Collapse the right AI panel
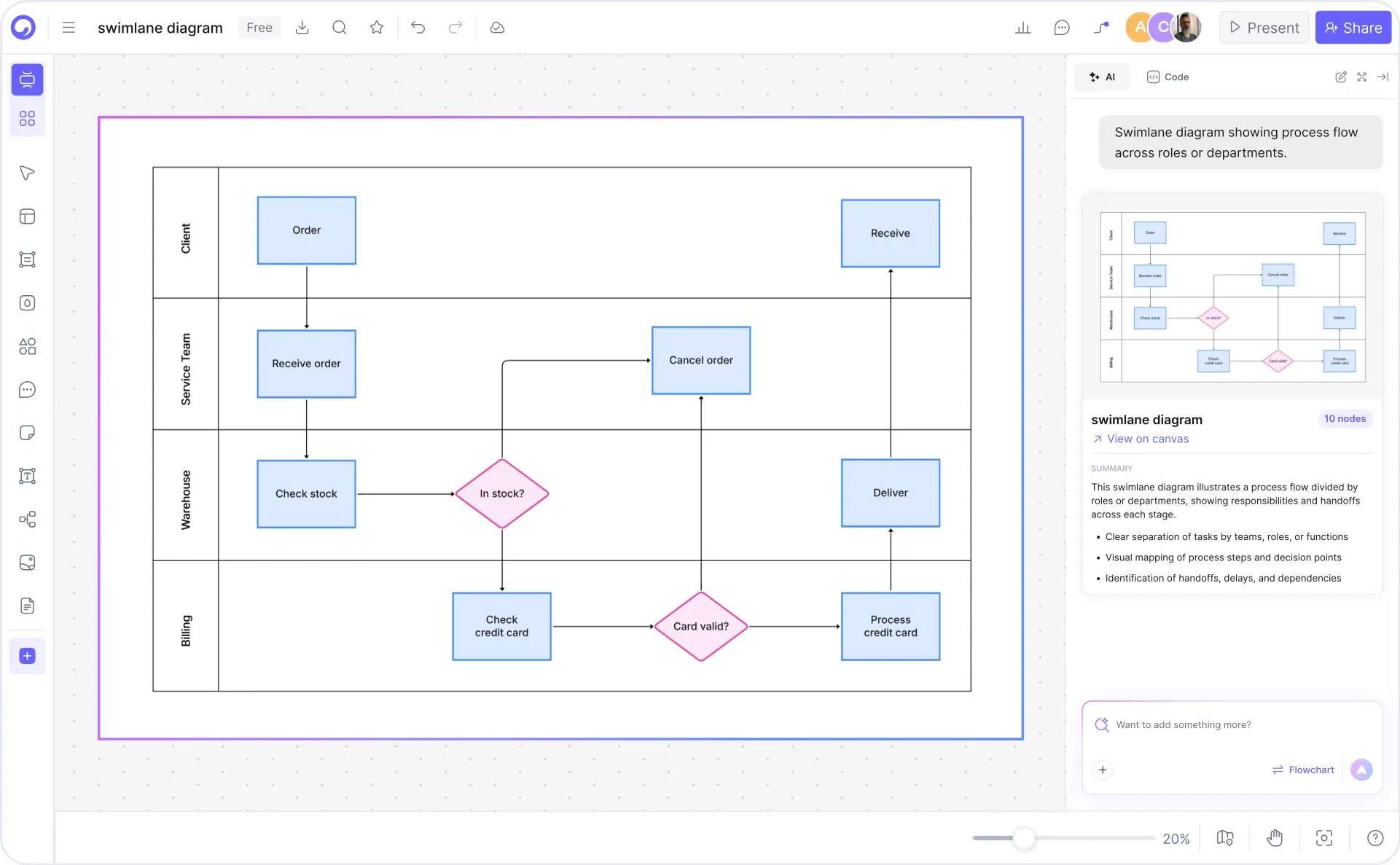Viewport: 1400px width, 865px height. (1383, 77)
